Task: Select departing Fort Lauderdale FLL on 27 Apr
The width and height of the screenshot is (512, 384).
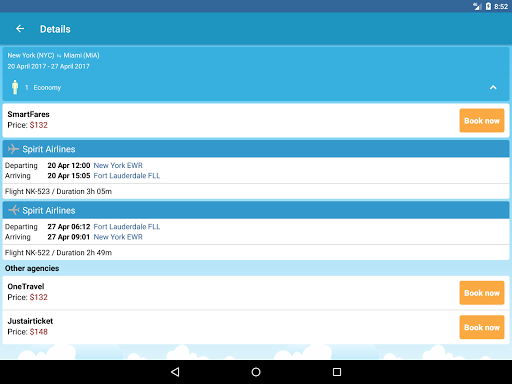Action: pos(127,227)
